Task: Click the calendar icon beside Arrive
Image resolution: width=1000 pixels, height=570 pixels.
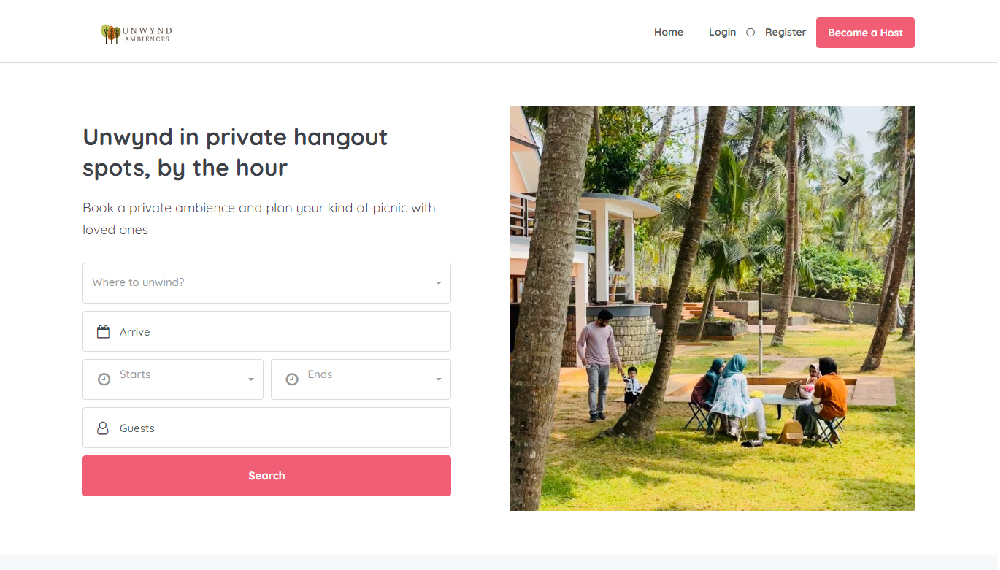Action: (x=103, y=332)
